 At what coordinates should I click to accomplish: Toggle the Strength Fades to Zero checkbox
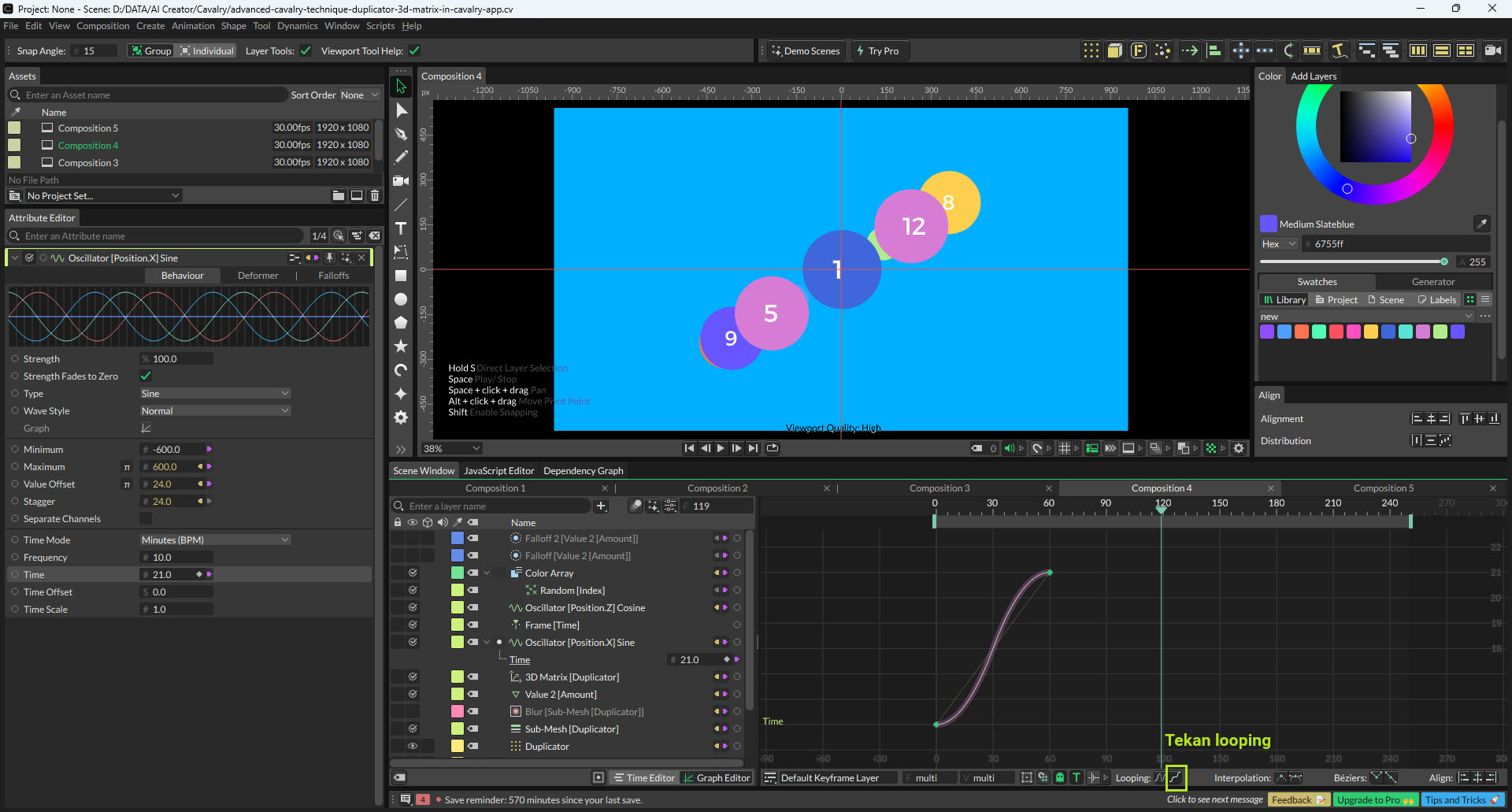[x=146, y=376]
